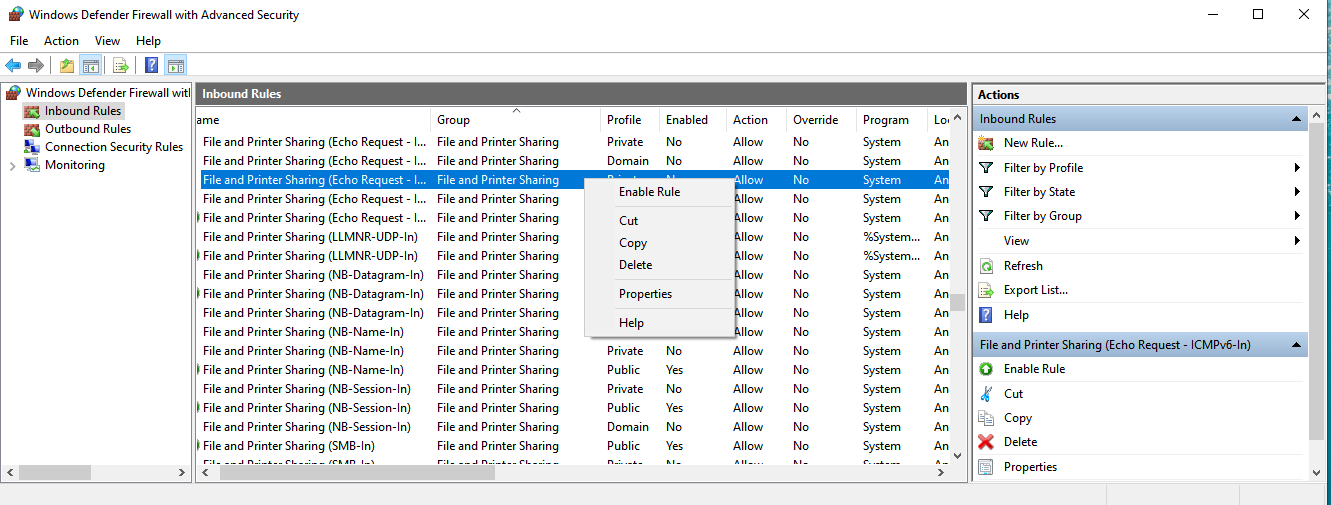Click New Rule... link in Actions pane

coord(1033,143)
